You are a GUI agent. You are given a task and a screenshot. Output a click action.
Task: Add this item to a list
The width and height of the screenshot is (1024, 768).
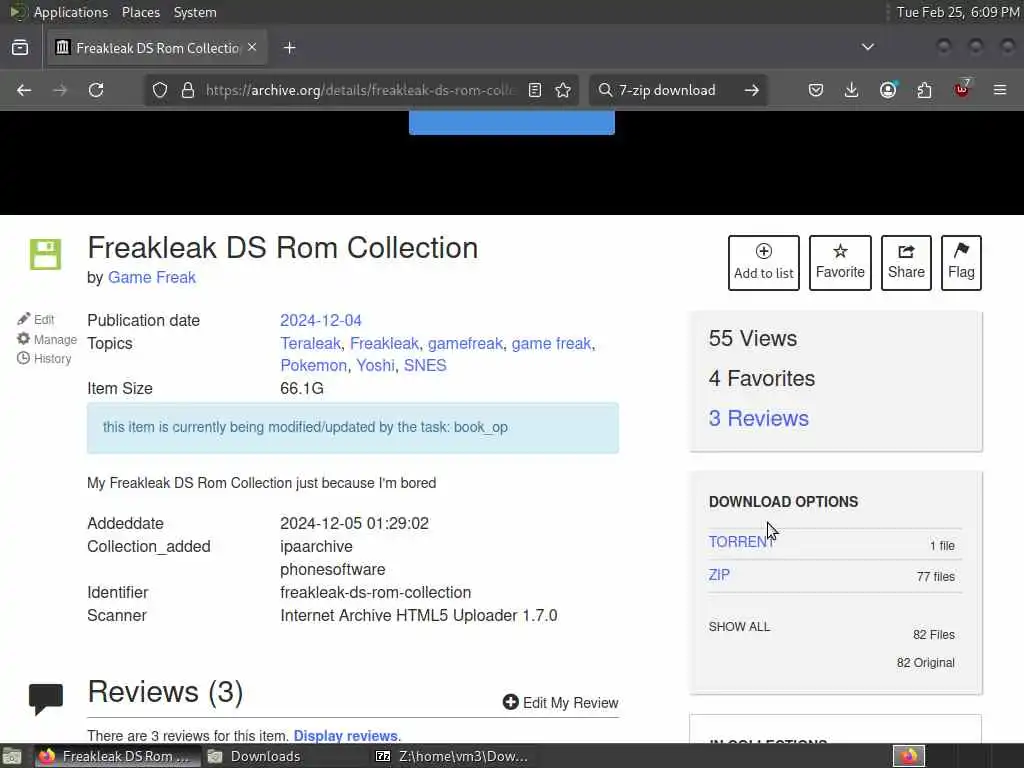(x=763, y=263)
